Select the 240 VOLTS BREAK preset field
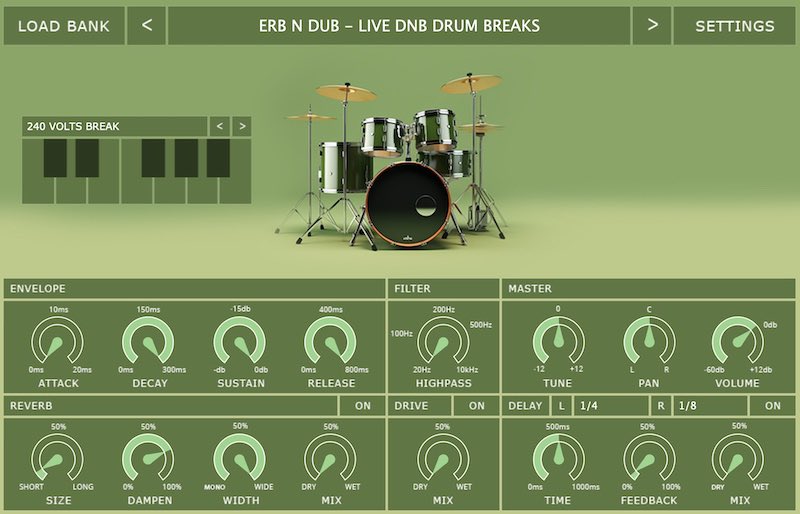The image size is (800, 514). click(x=114, y=126)
